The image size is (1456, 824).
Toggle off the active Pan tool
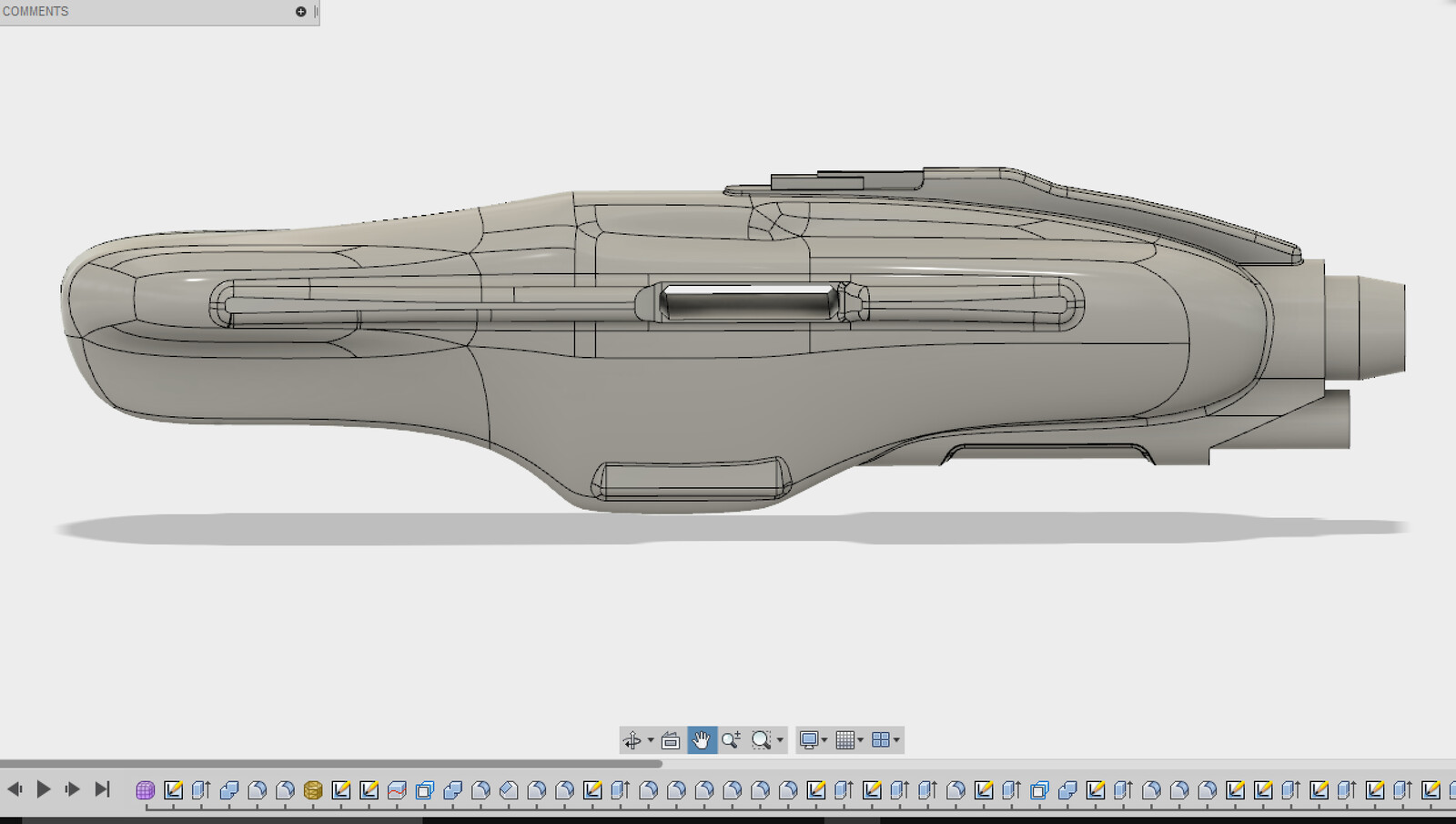pyautogui.click(x=701, y=740)
